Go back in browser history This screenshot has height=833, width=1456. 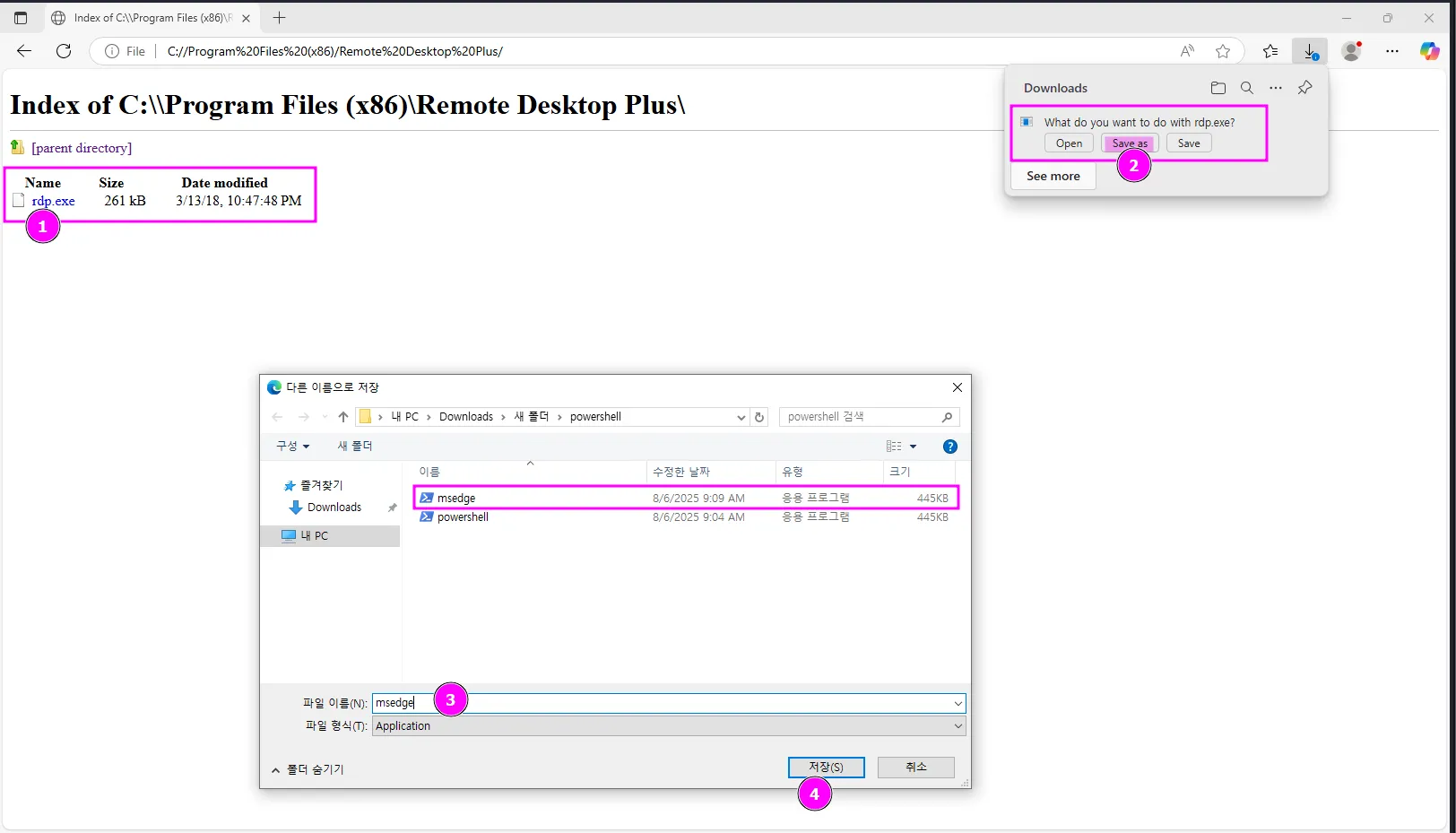[24, 51]
